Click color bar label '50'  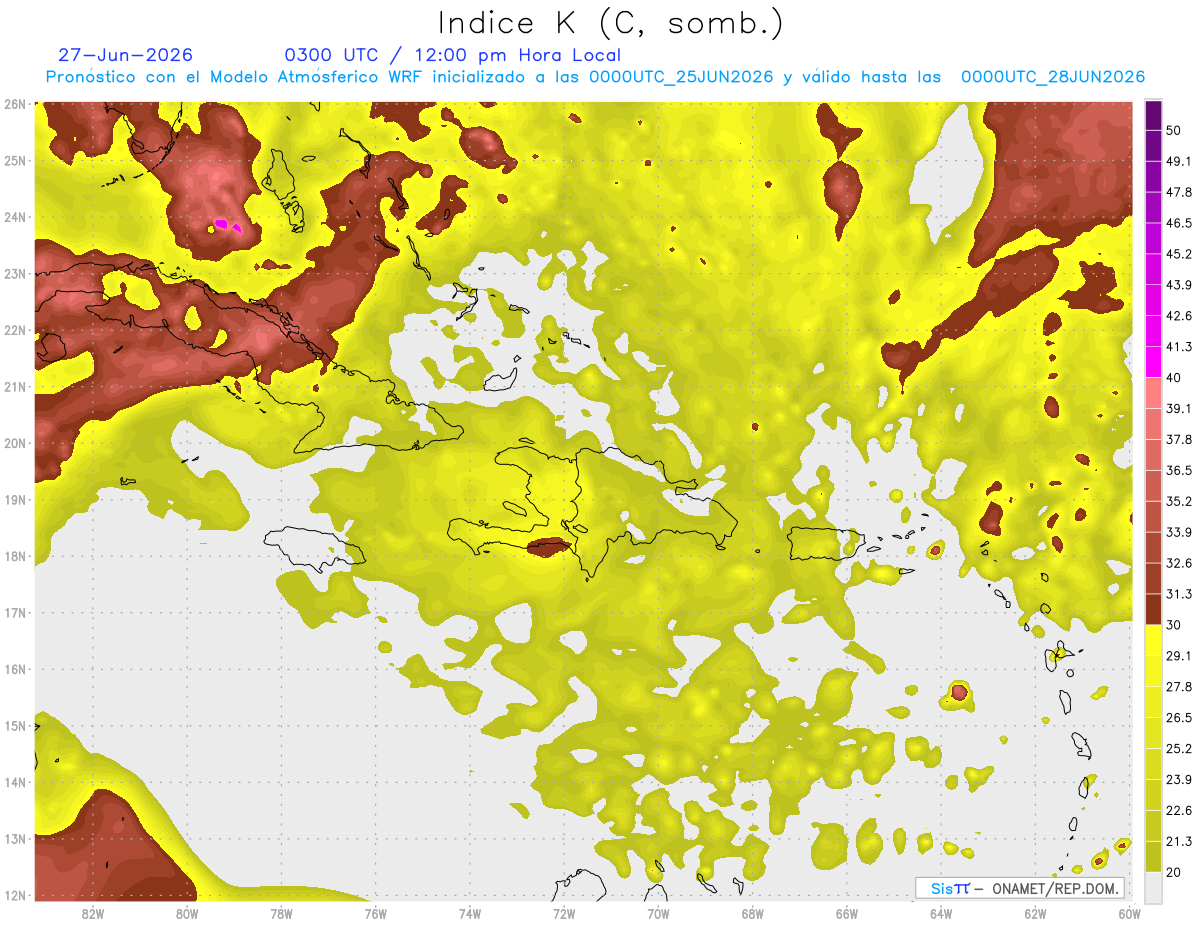(x=1175, y=130)
